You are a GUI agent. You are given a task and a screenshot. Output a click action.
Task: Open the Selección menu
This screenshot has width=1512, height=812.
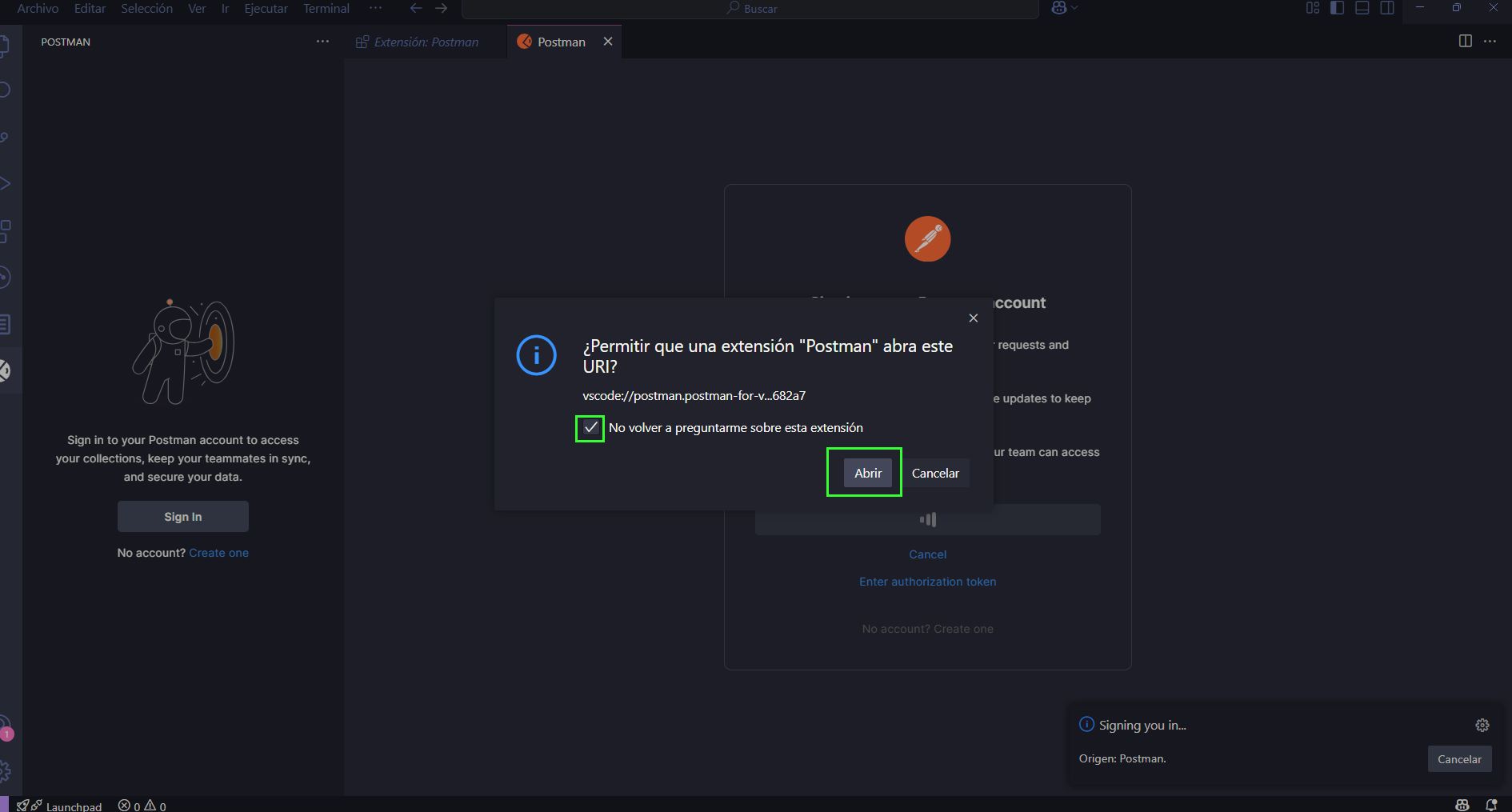(x=146, y=8)
